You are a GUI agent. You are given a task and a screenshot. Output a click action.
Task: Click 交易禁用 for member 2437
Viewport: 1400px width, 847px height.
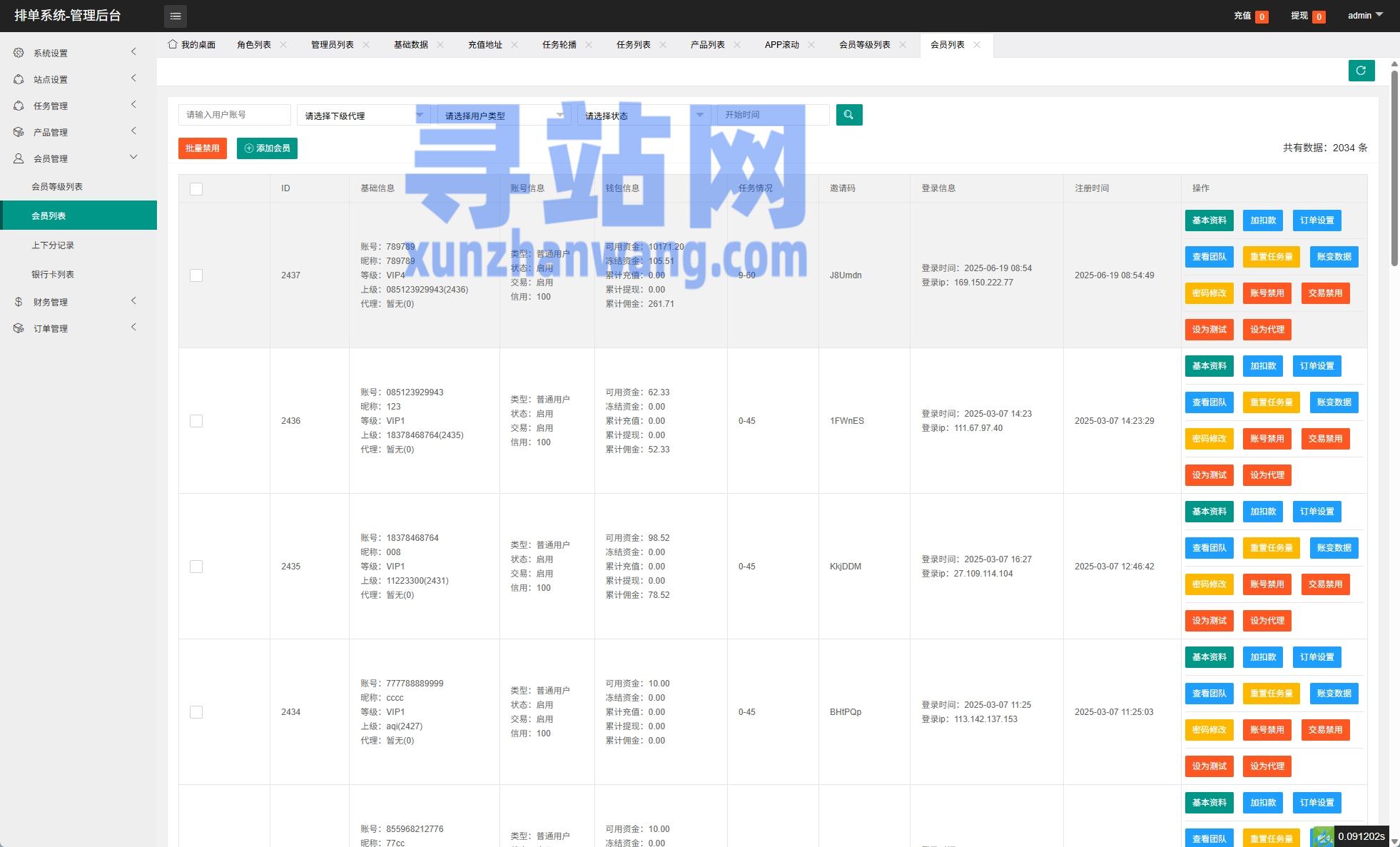coord(1326,293)
